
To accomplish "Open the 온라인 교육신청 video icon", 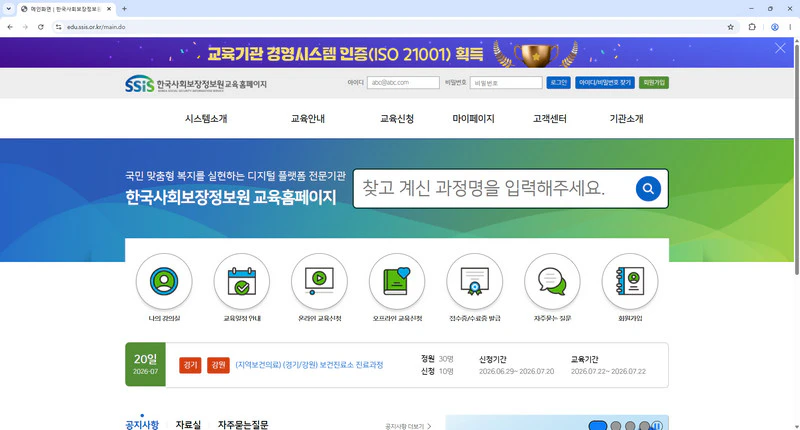I will point(319,282).
